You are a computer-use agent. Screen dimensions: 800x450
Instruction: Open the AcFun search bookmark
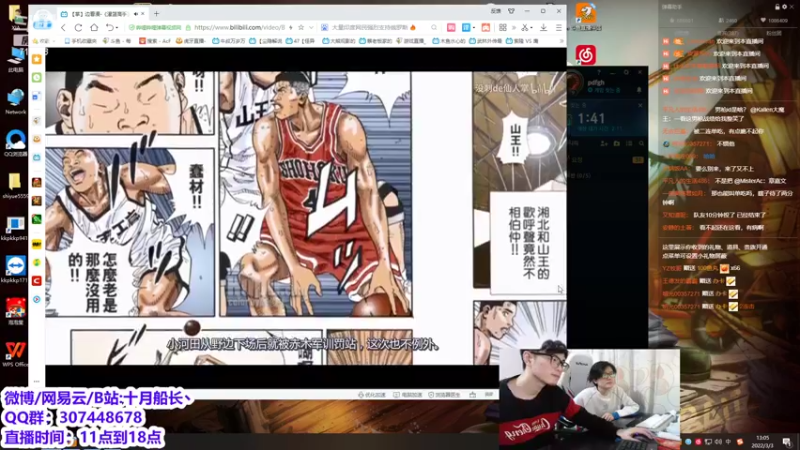coord(155,41)
